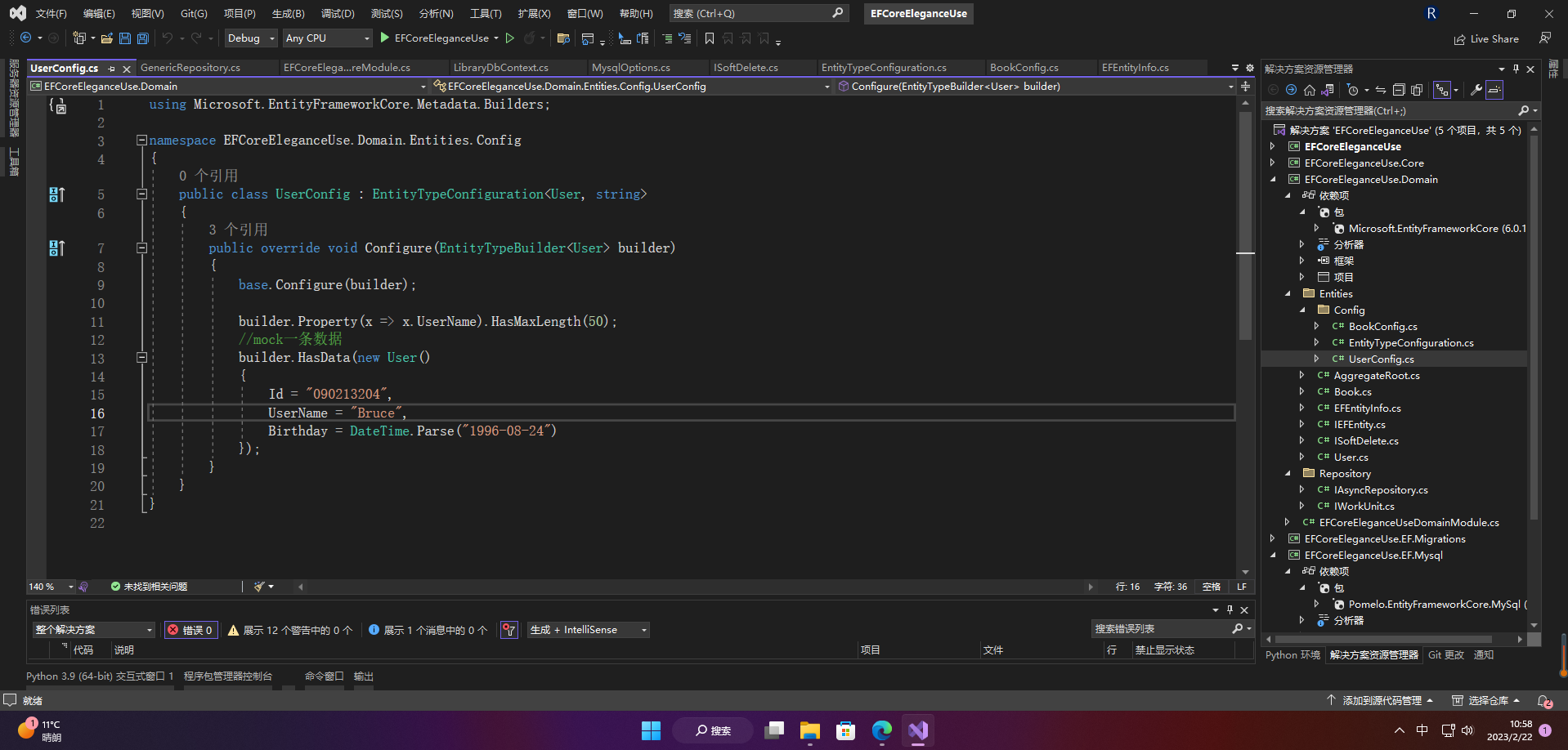Click the pending changes filter clock icon
This screenshot has width=1568, height=750.
pos(1354,90)
